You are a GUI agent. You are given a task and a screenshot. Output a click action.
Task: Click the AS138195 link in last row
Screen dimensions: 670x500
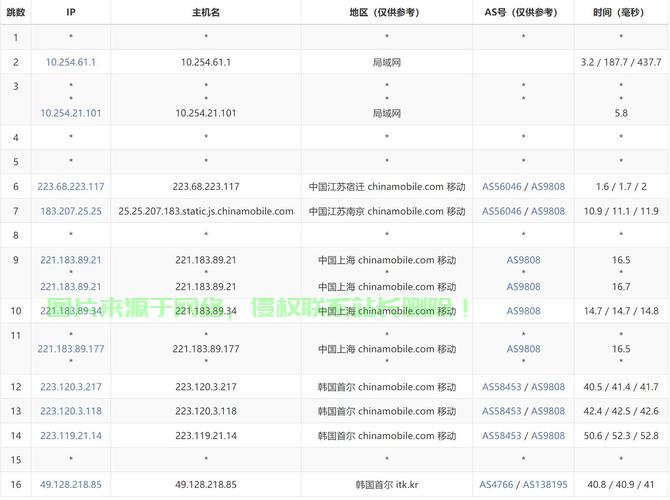(546, 485)
